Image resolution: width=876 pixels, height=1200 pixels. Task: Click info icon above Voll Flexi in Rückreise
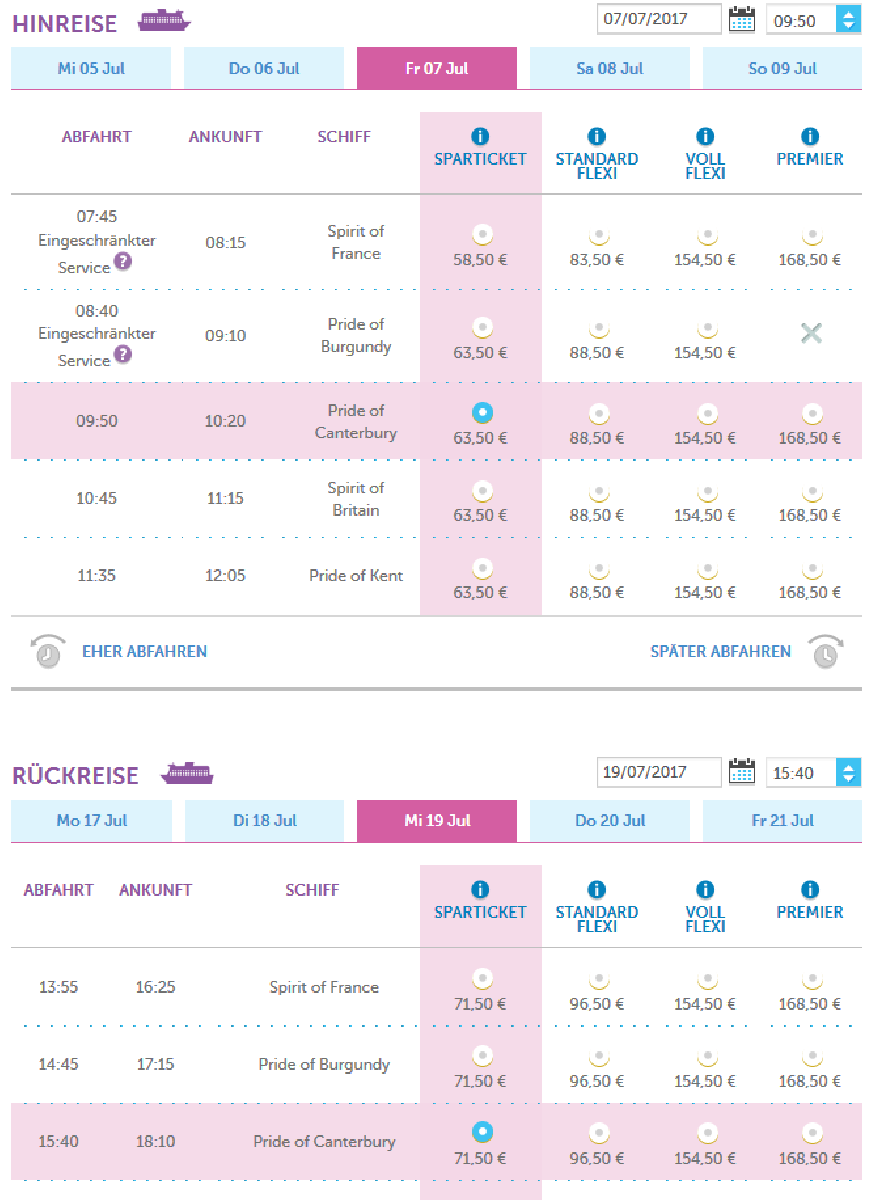click(x=704, y=889)
